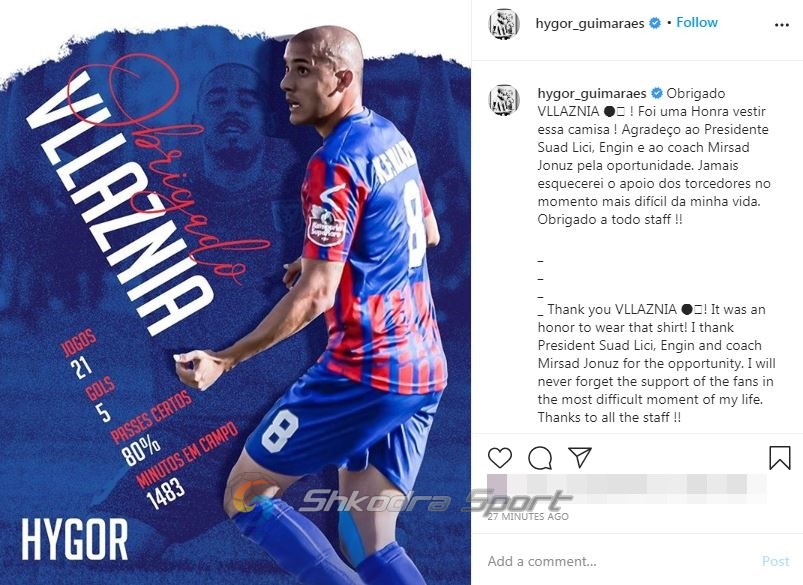Image resolution: width=803 pixels, height=585 pixels.
Task: Open the avatar beside the caption
Action: coord(504,100)
